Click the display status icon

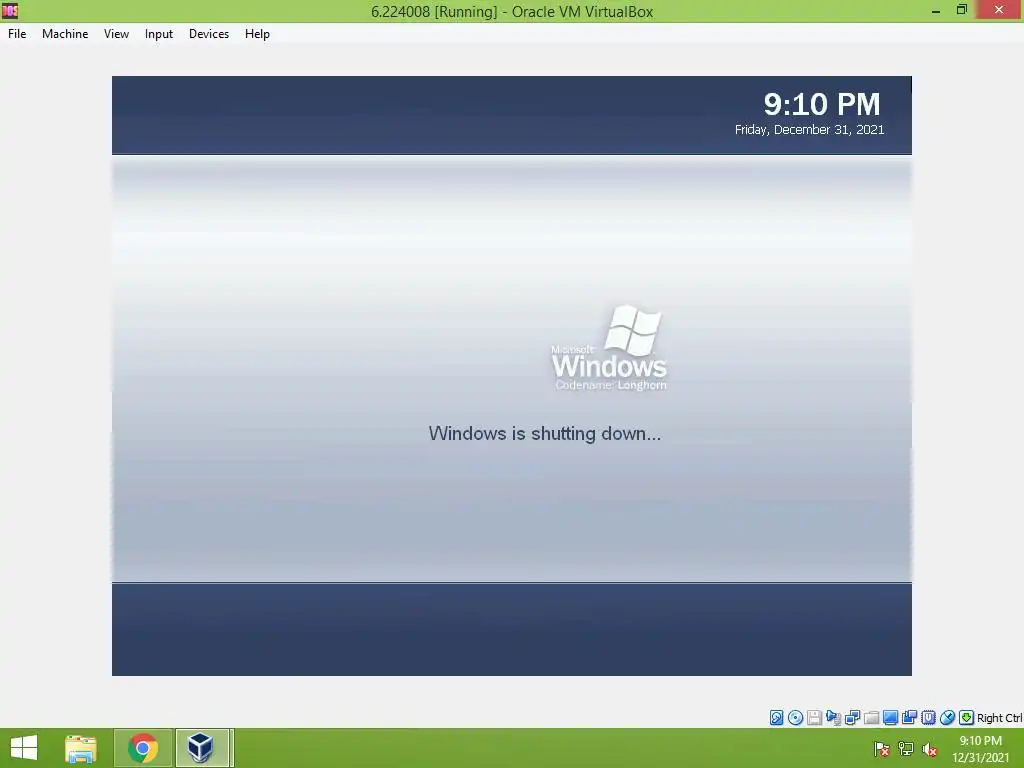click(x=889, y=718)
